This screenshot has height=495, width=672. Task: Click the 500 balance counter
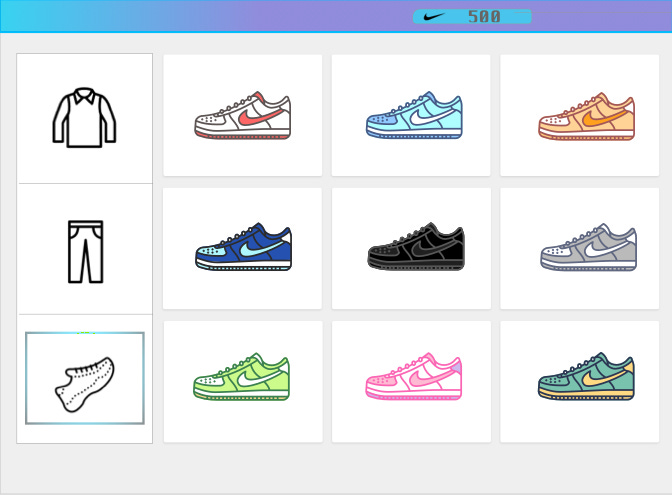click(x=484, y=17)
